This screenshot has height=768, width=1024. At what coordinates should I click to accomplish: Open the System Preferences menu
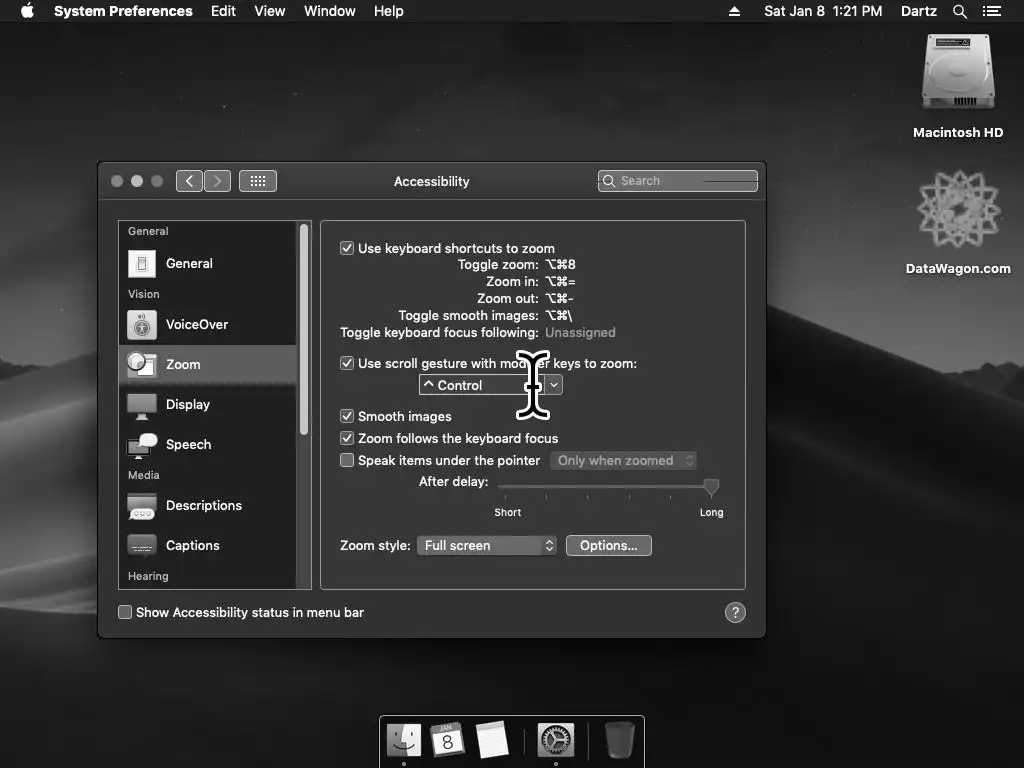pos(123,11)
